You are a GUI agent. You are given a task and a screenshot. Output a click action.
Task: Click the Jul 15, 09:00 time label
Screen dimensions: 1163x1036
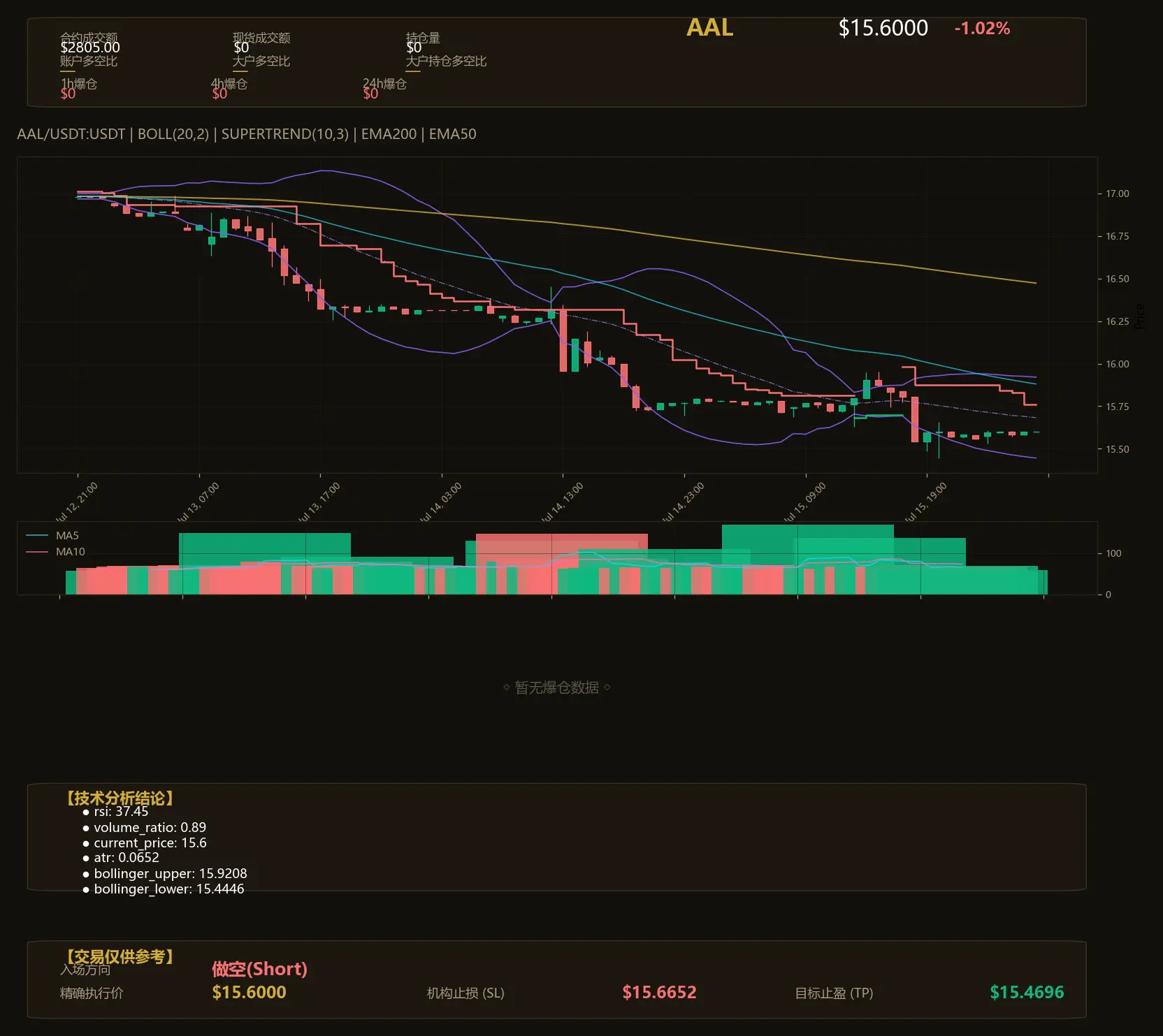pyautogui.click(x=804, y=503)
